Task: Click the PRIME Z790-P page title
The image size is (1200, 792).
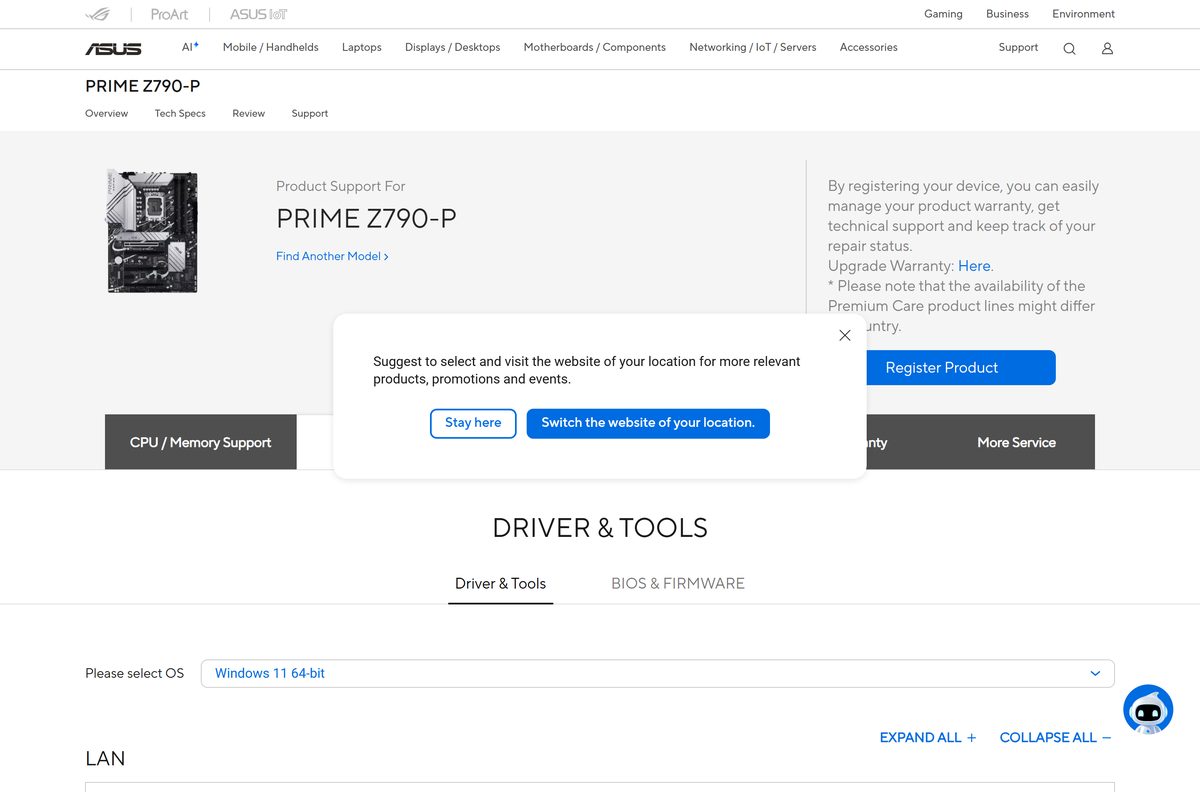Action: click(143, 86)
